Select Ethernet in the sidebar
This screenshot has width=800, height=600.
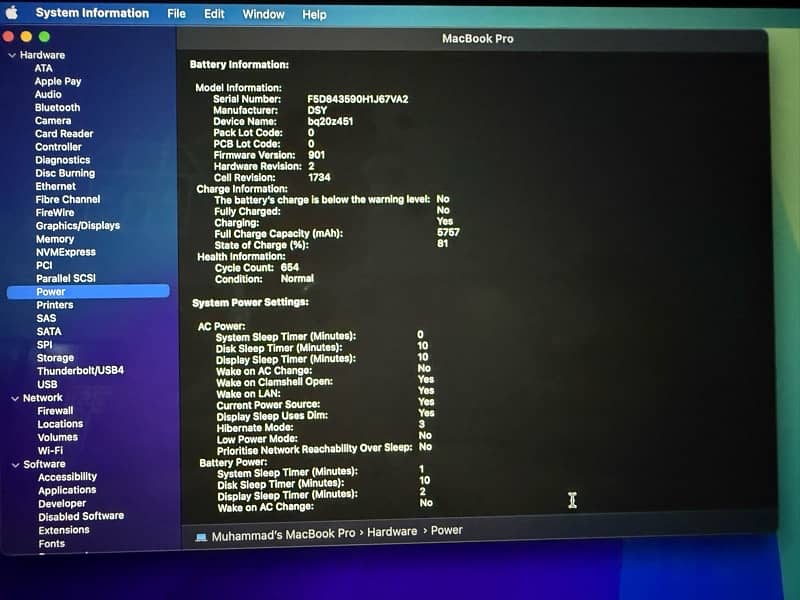[x=56, y=187]
